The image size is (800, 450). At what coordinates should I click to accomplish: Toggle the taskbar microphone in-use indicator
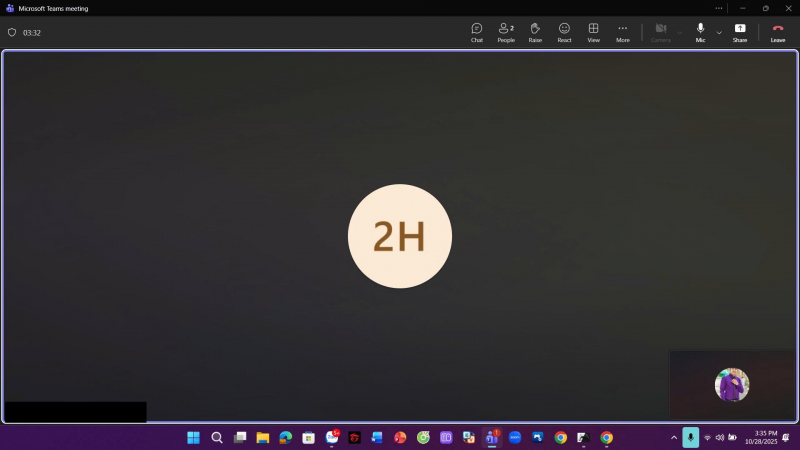coord(691,437)
